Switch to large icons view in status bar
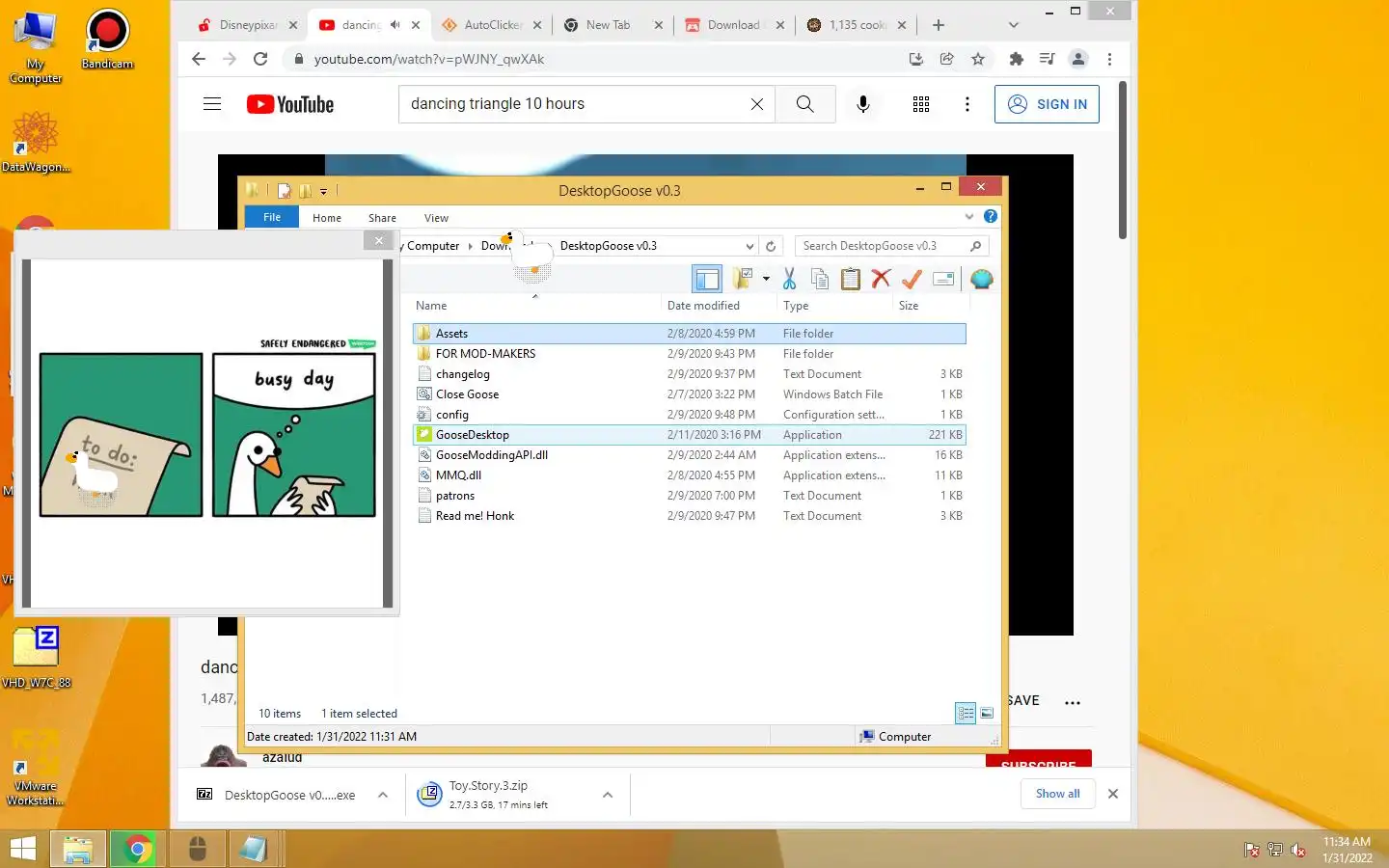 tap(987, 714)
